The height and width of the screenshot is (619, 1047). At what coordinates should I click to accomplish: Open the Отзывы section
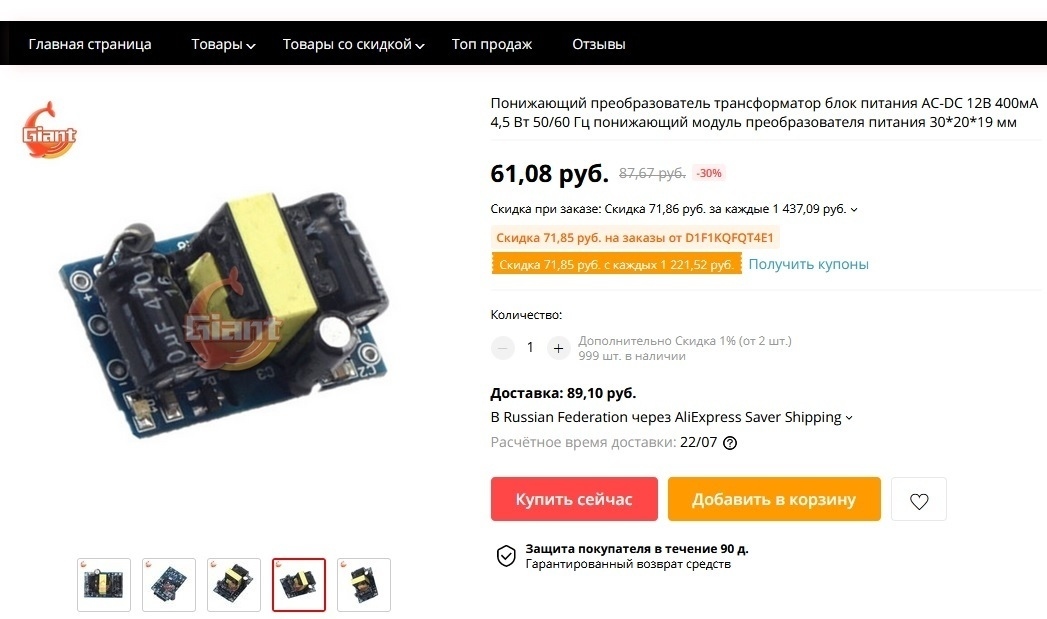point(598,45)
